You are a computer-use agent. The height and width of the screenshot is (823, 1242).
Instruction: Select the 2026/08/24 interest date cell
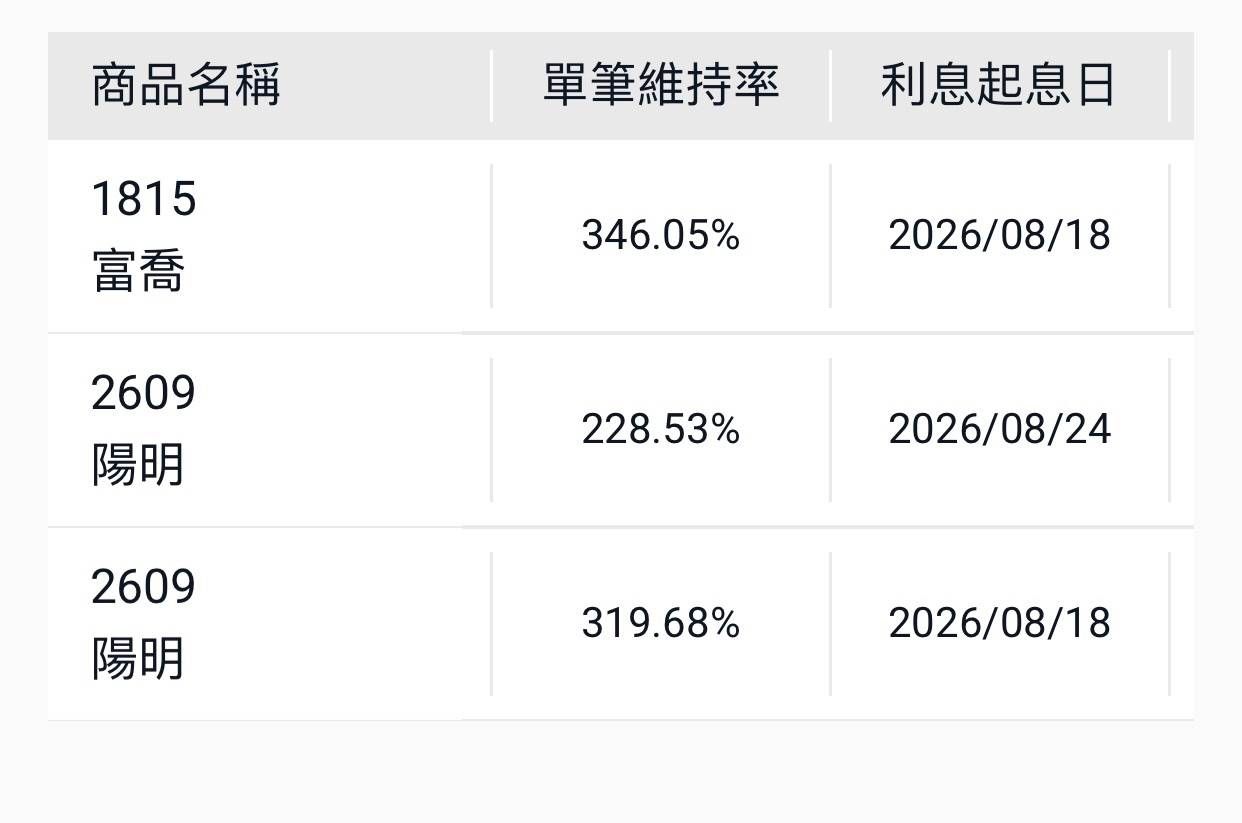(1000, 430)
